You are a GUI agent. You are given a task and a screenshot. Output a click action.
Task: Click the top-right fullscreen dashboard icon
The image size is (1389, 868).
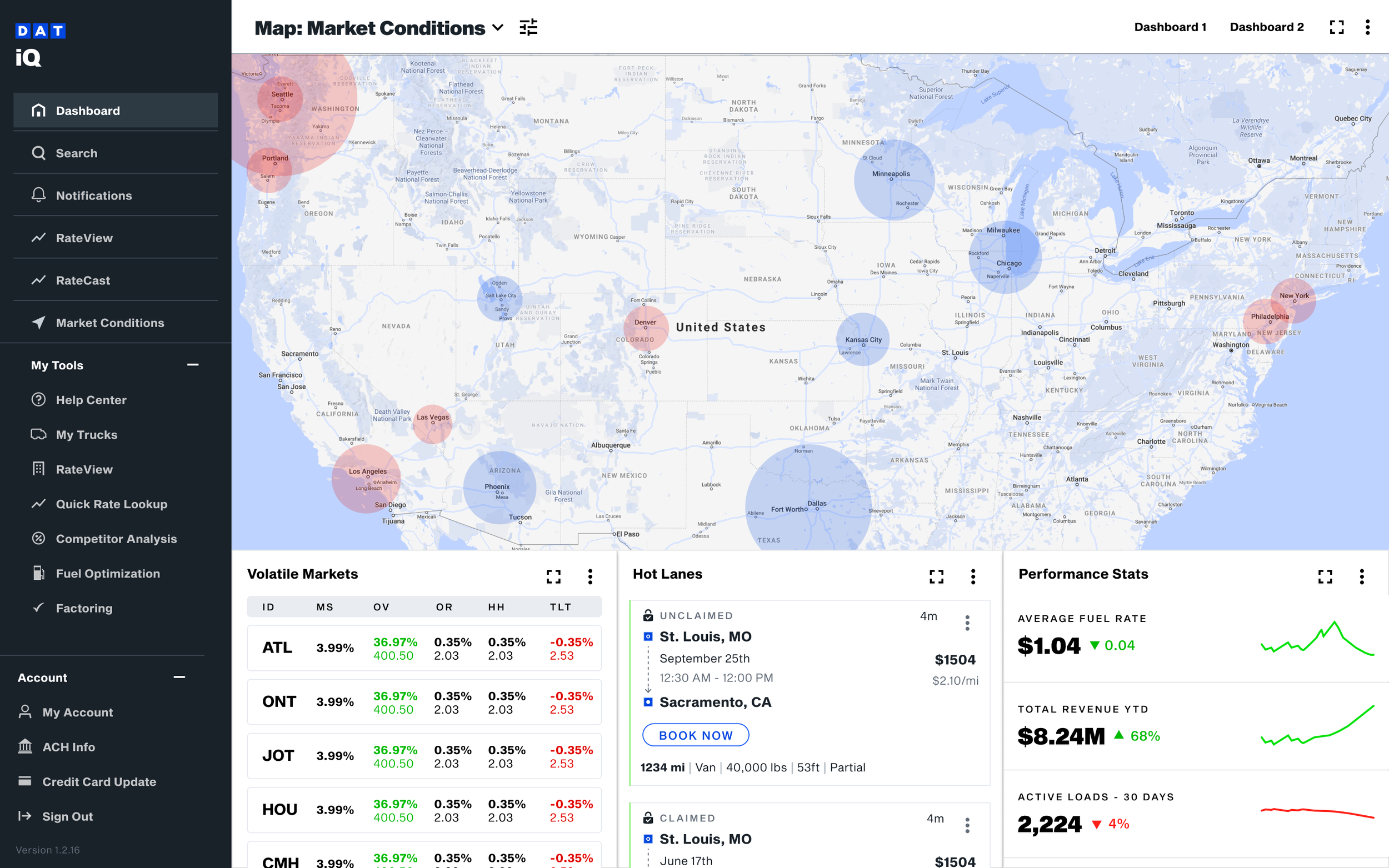pyautogui.click(x=1336, y=28)
